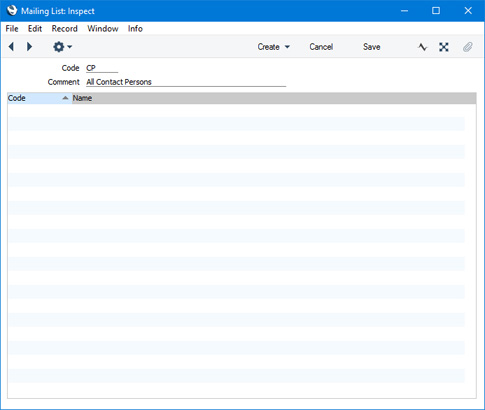
Task: Go to previous record arrow
Action: (x=11, y=47)
